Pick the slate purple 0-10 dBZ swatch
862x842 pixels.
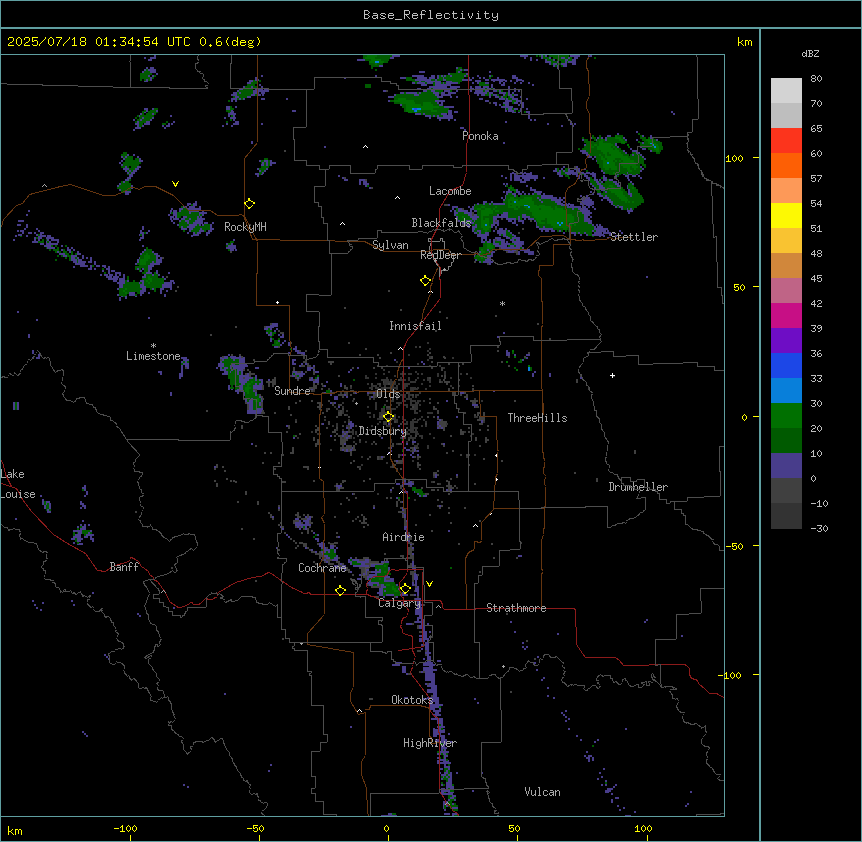click(786, 466)
